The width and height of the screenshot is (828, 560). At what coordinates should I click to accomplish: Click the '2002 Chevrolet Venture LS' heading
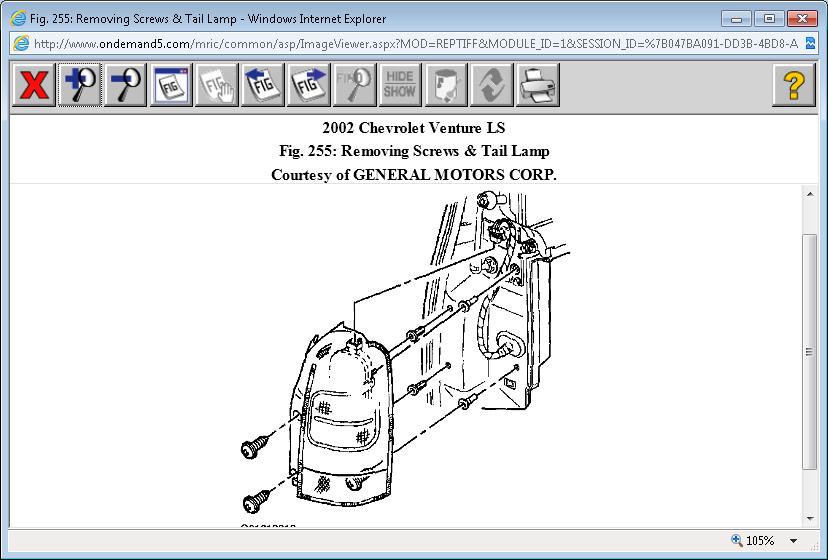414,128
